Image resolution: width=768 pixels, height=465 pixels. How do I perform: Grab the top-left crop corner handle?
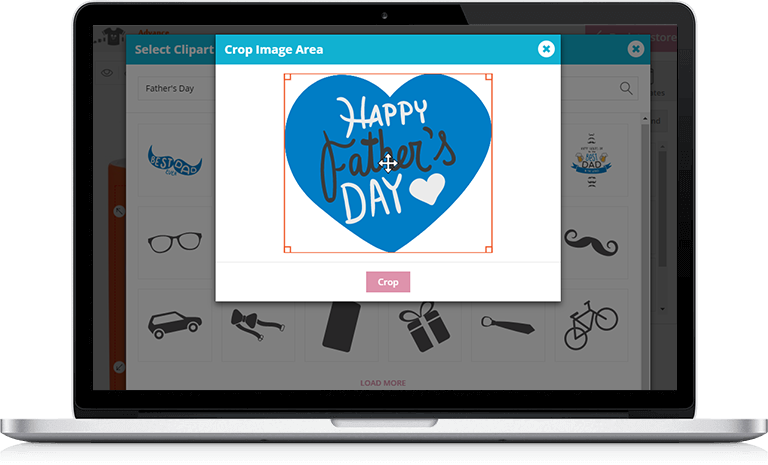288,77
